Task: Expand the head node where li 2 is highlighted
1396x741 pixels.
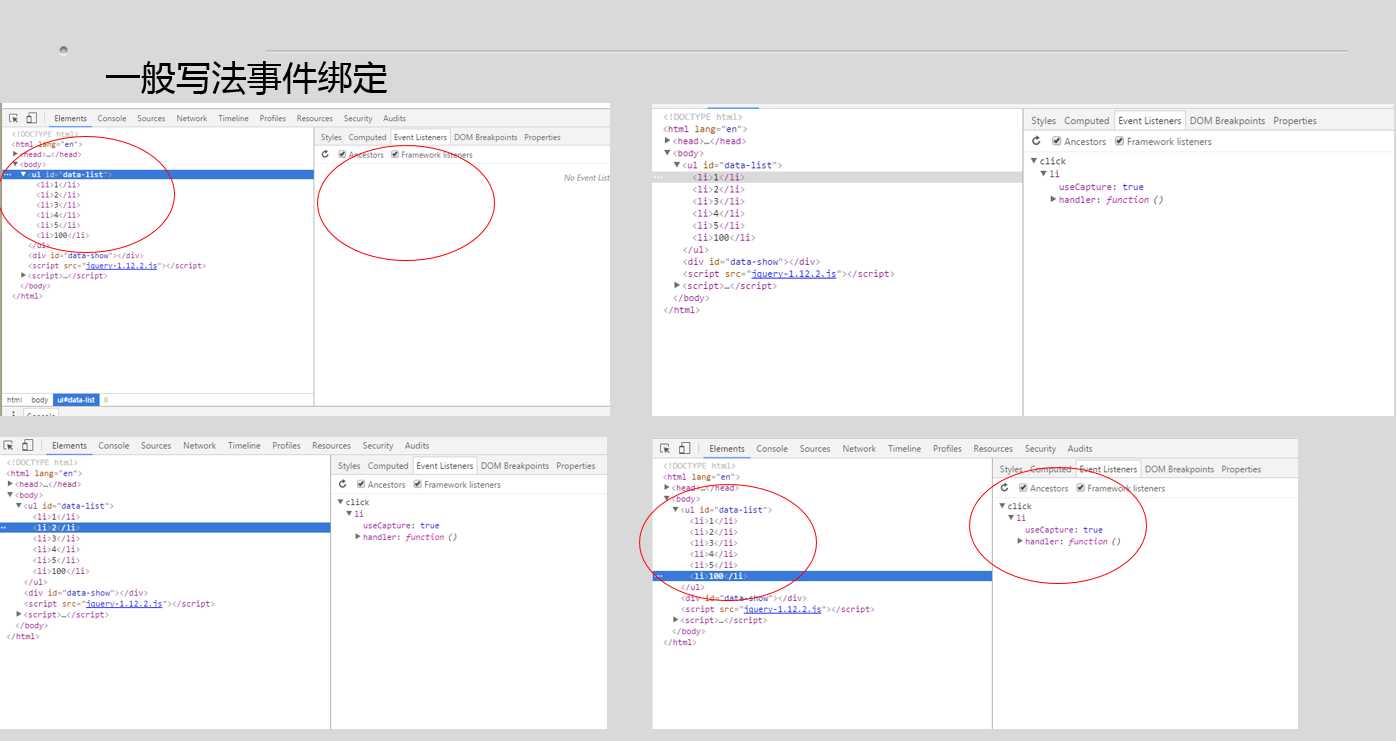Action: coord(11,484)
